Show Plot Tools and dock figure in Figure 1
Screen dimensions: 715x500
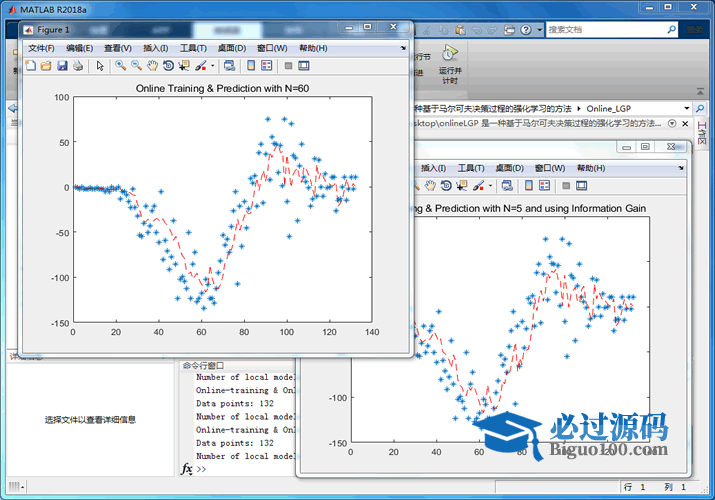(x=304, y=66)
